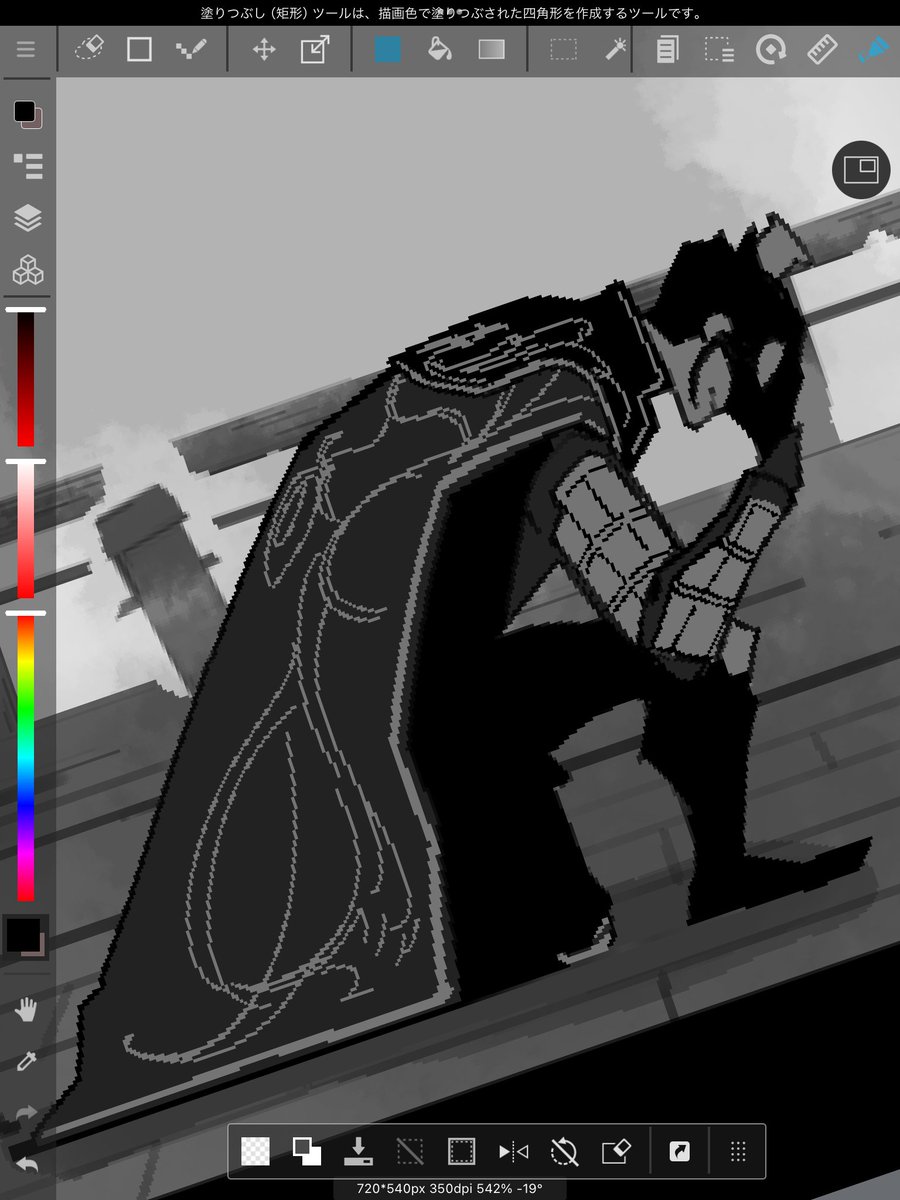Open the foreground/background color squares
Image resolution: width=900 pixels, height=1200 pixels.
(x=27, y=114)
